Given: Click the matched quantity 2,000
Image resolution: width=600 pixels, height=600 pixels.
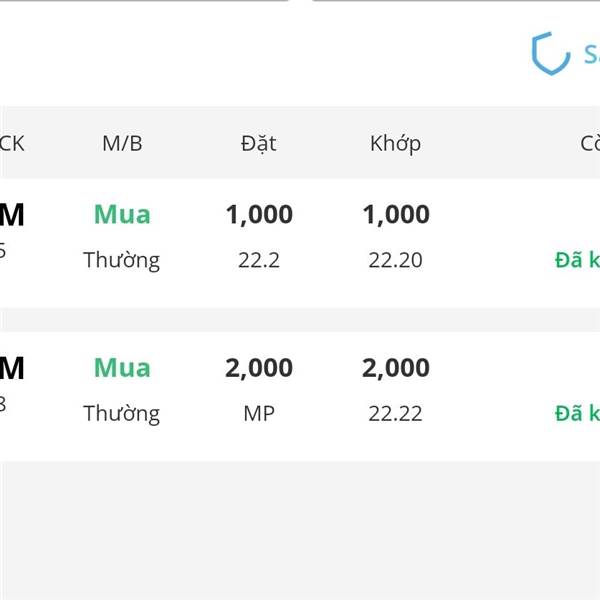Looking at the screenshot, I should click(396, 368).
